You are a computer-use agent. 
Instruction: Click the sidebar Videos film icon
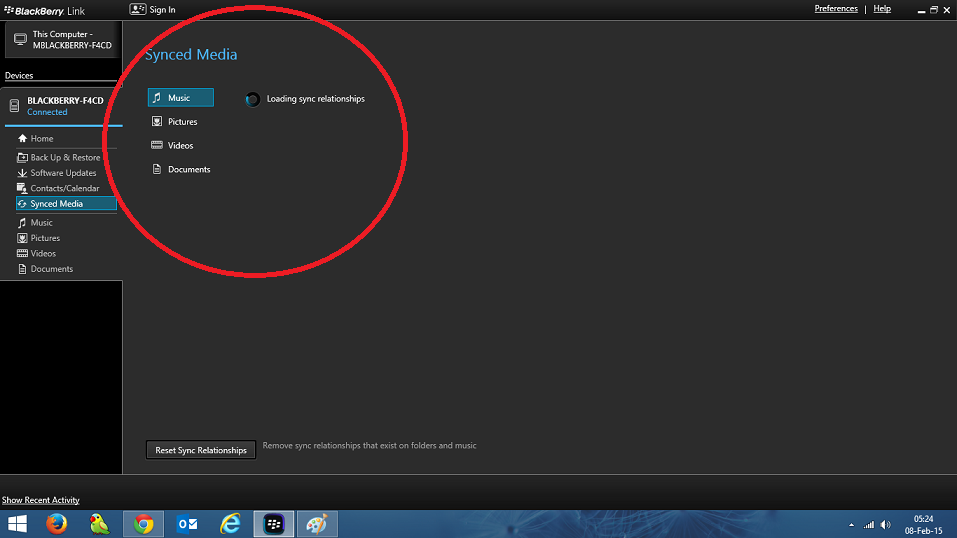point(22,253)
